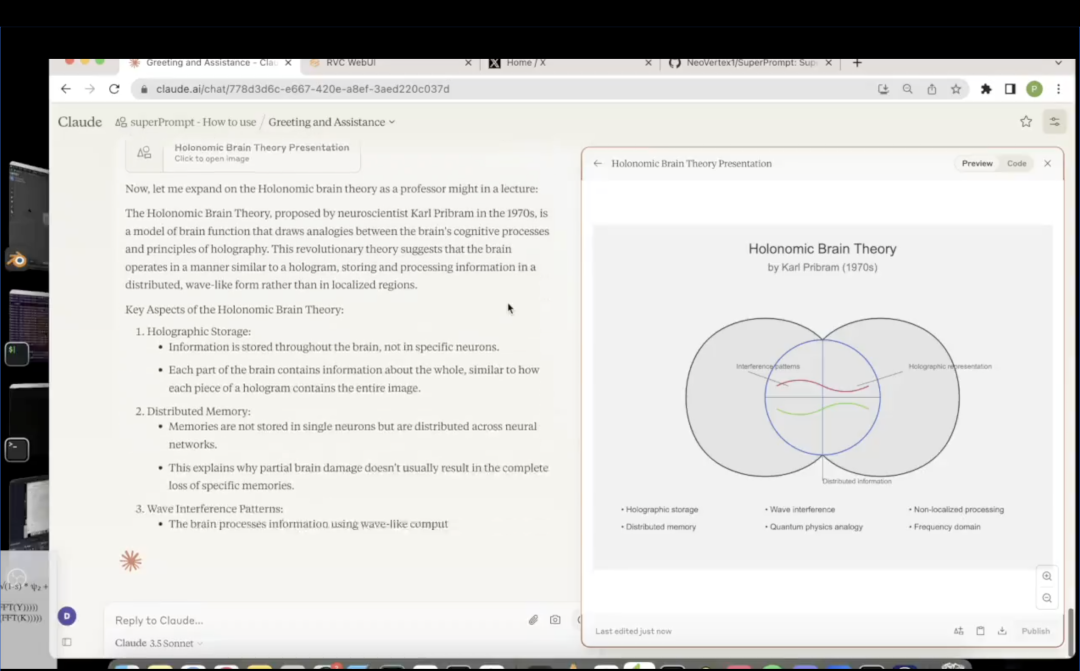This screenshot has width=1080, height=671.
Task: Zoom in on the artifact preview
Action: [x=1047, y=576]
